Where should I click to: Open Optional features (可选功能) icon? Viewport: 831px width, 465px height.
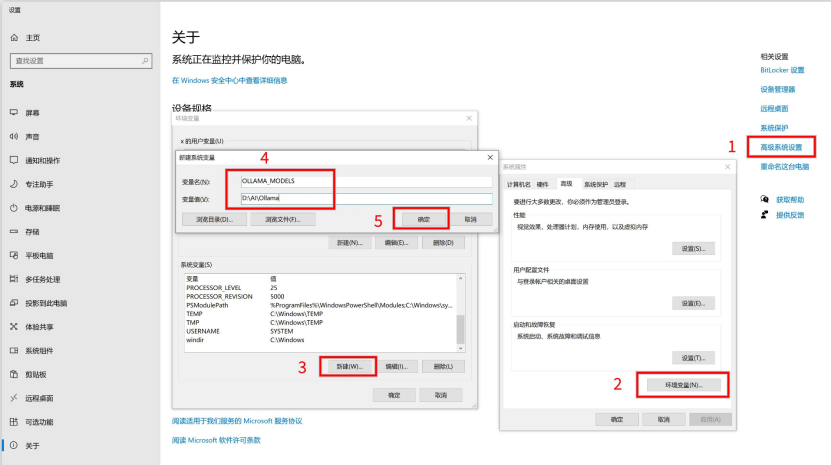pos(14,422)
